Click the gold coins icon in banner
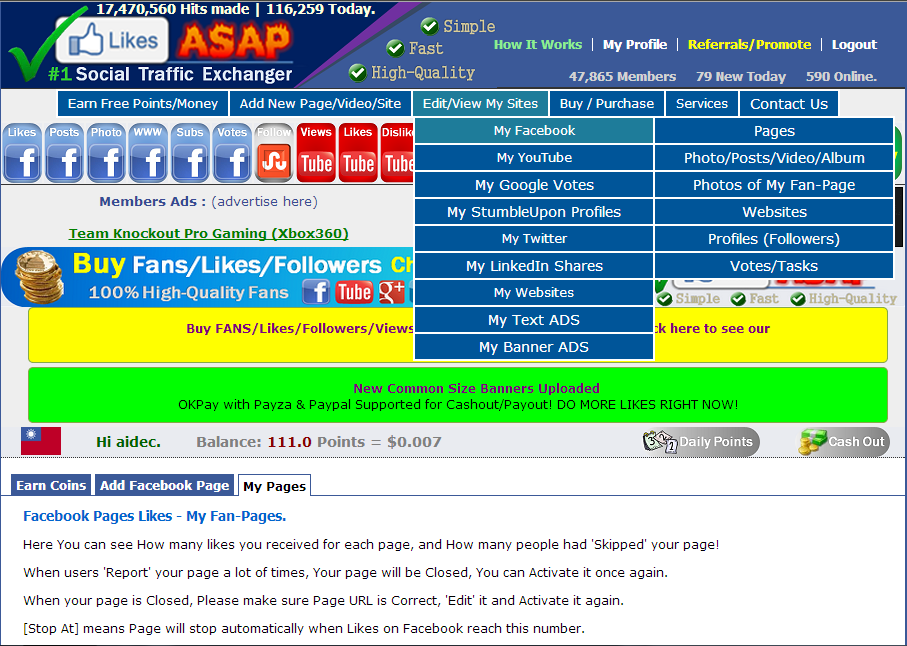 (x=39, y=276)
